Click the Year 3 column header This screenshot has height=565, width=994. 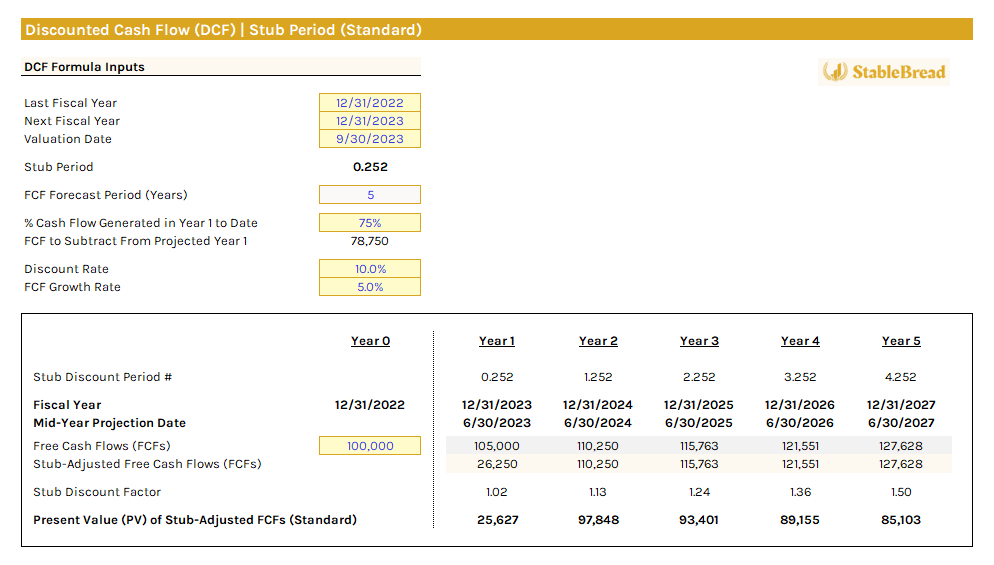tap(699, 341)
